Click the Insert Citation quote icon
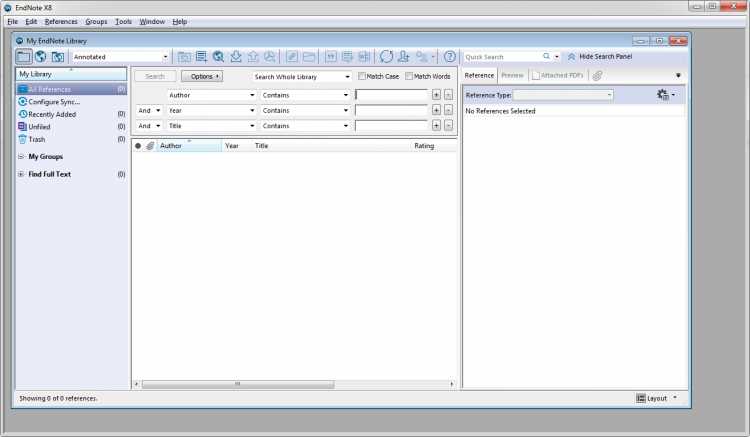The image size is (750, 437). [331, 57]
